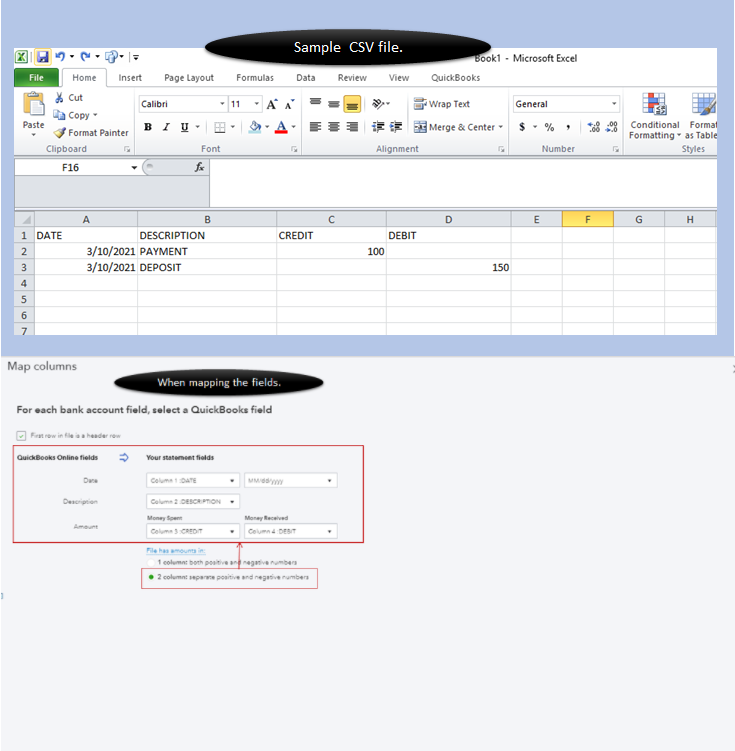The width and height of the screenshot is (735, 751).
Task: Open the MM/dd/yyyy date format dropdown
Action: point(291,480)
